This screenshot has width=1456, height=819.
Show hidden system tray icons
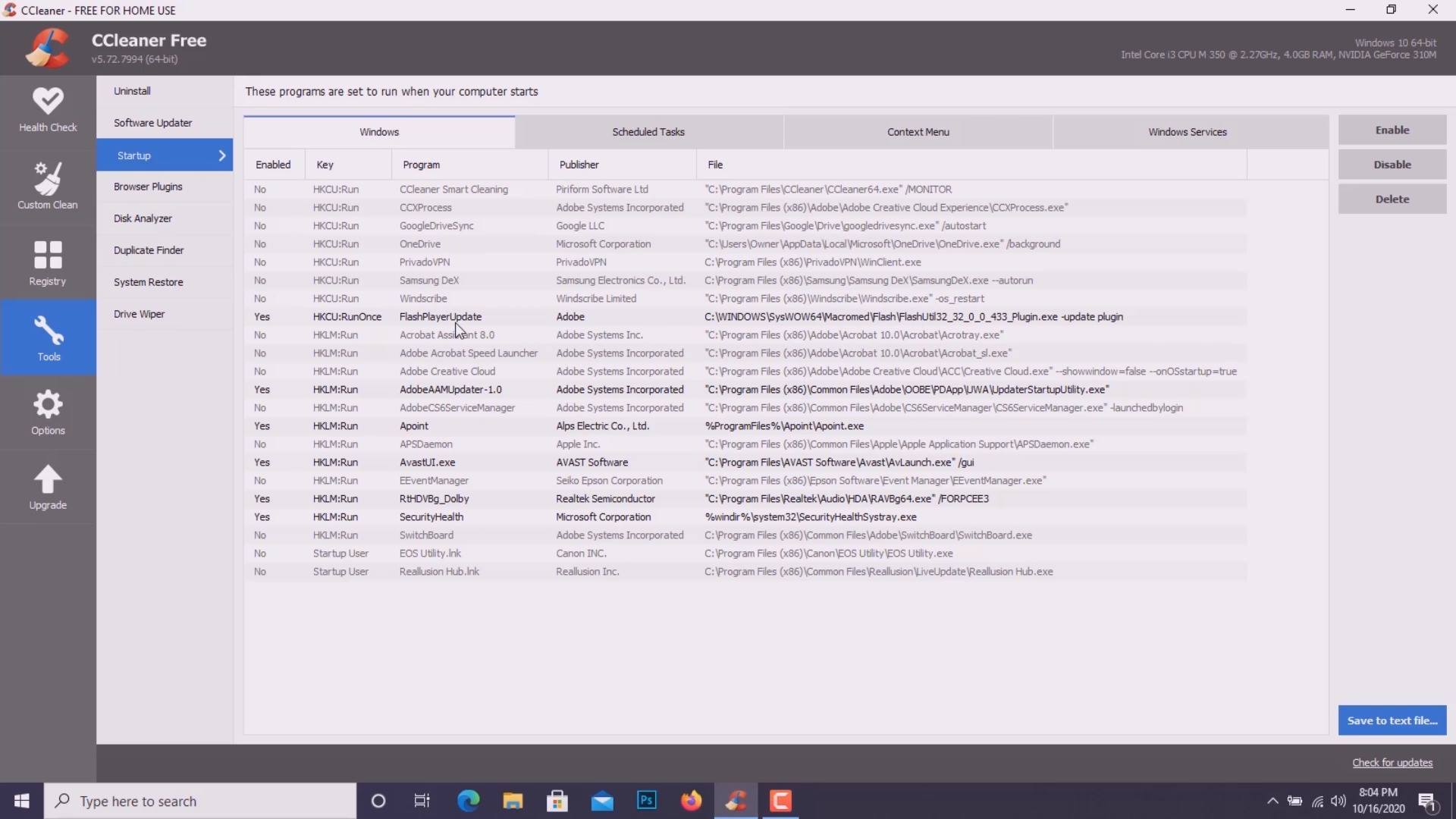(1272, 801)
